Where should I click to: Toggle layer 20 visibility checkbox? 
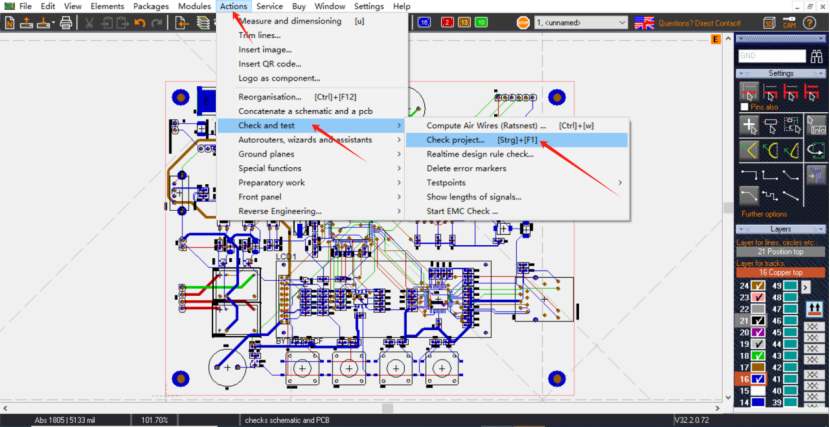click(x=758, y=332)
